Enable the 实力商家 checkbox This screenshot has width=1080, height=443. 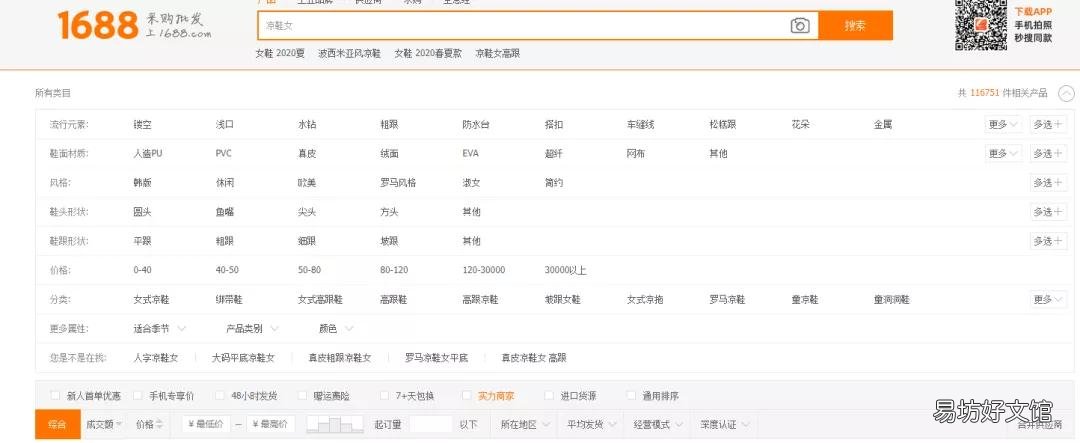tap(466, 395)
